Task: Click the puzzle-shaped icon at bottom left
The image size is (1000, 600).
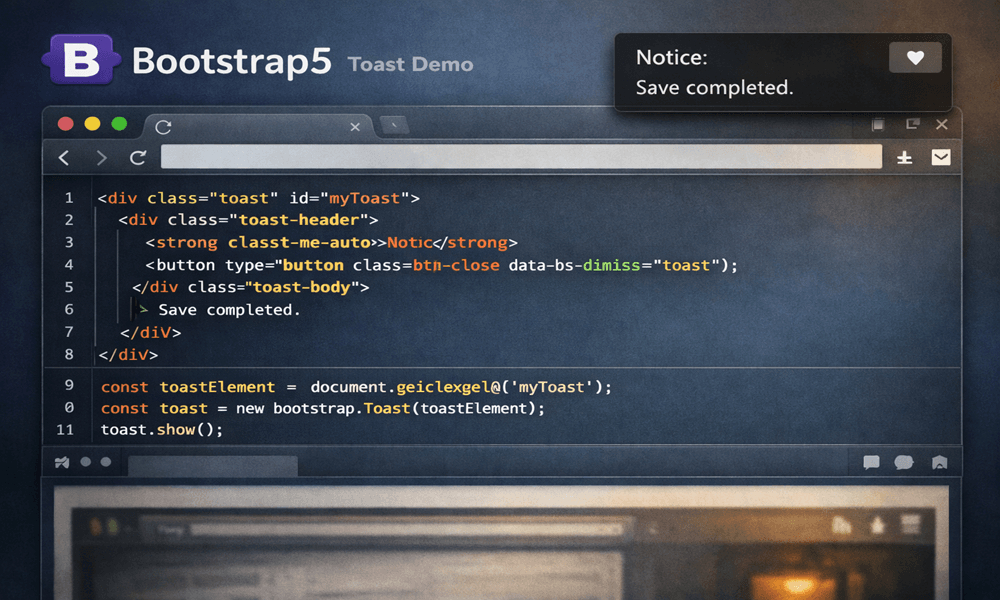Action: point(62,462)
